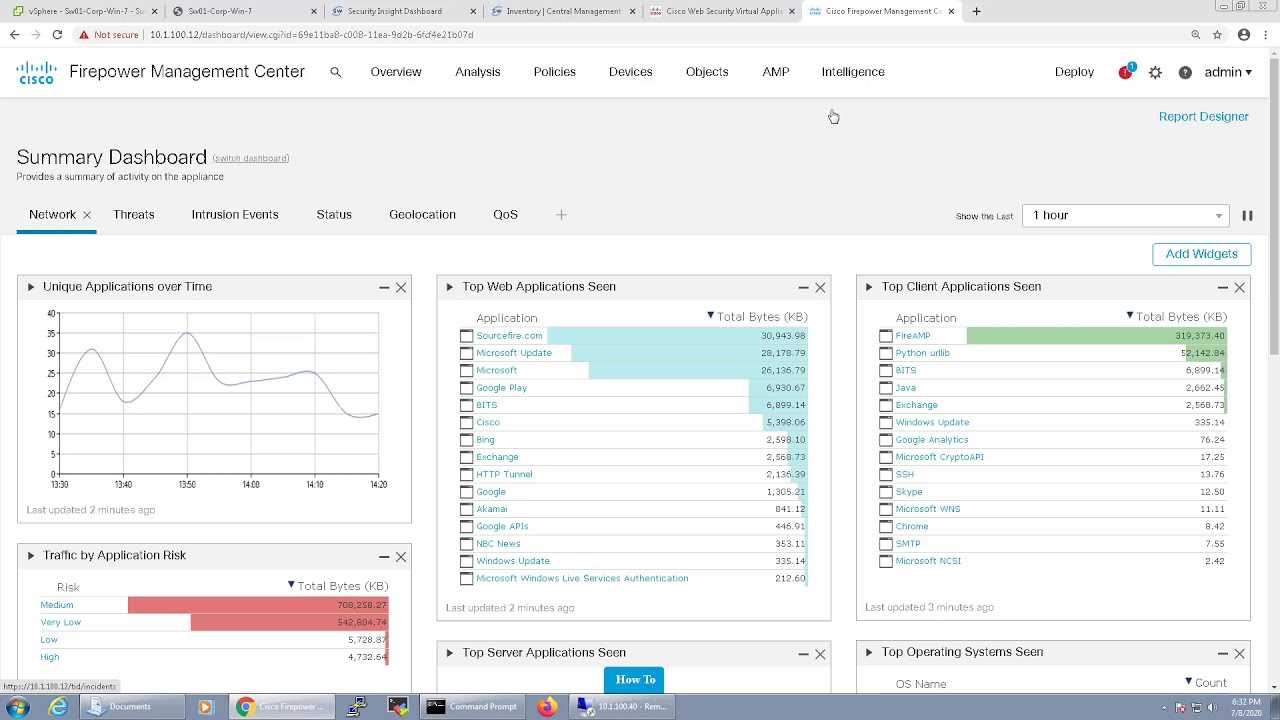Minimize the Unique Applications over Time widget
The width and height of the screenshot is (1280, 720).
384,287
